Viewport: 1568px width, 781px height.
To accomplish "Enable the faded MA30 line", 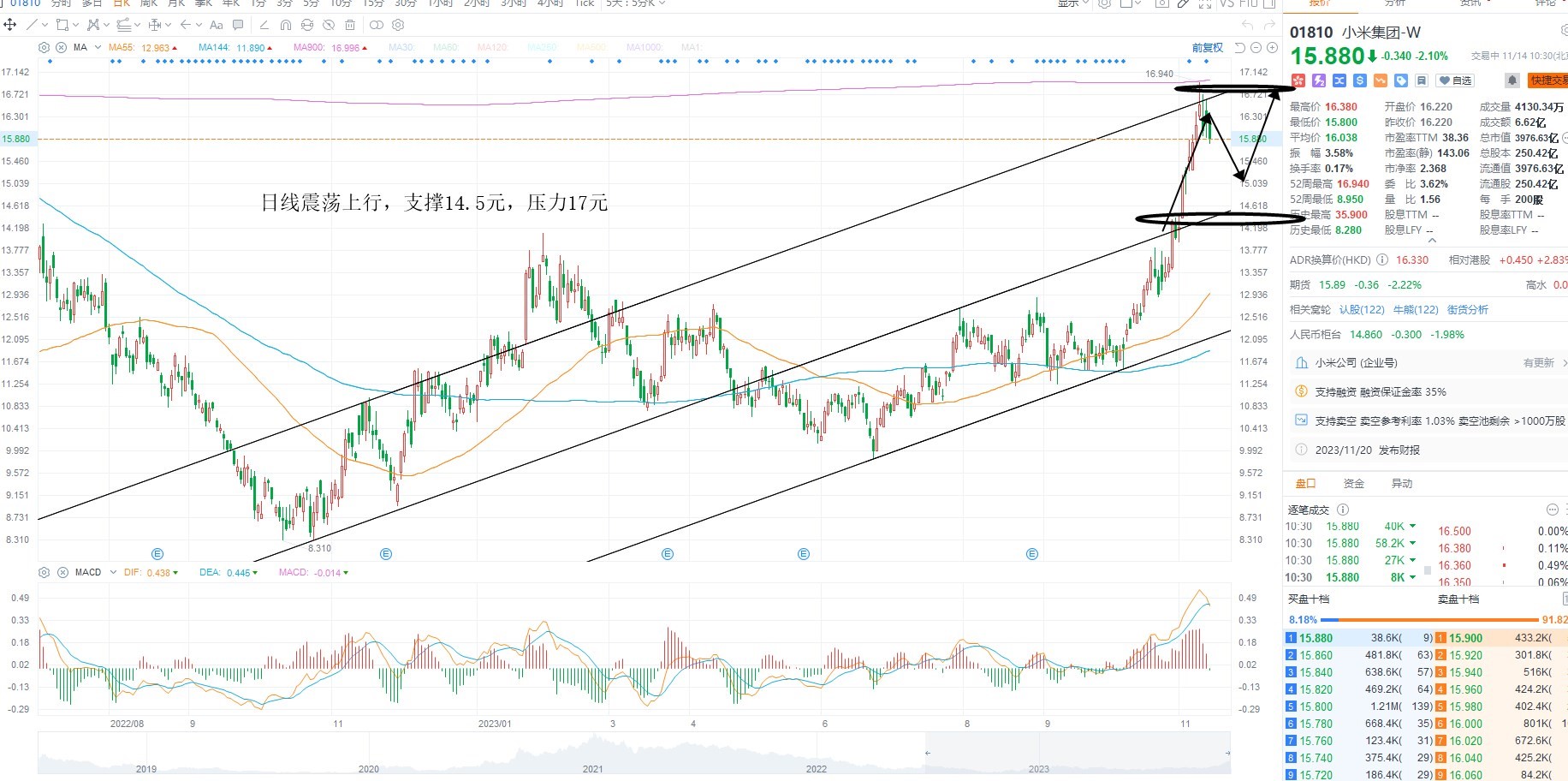I will [x=401, y=48].
